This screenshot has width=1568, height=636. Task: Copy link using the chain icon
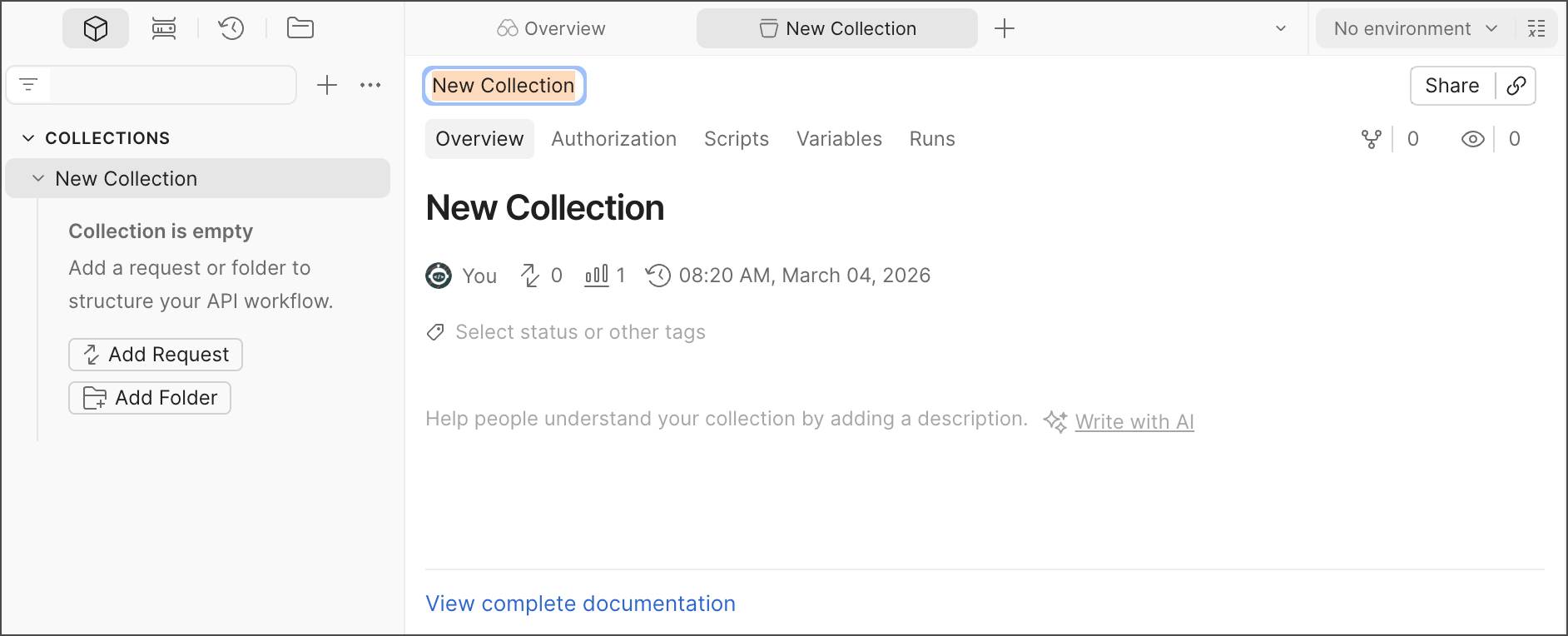[1516, 86]
